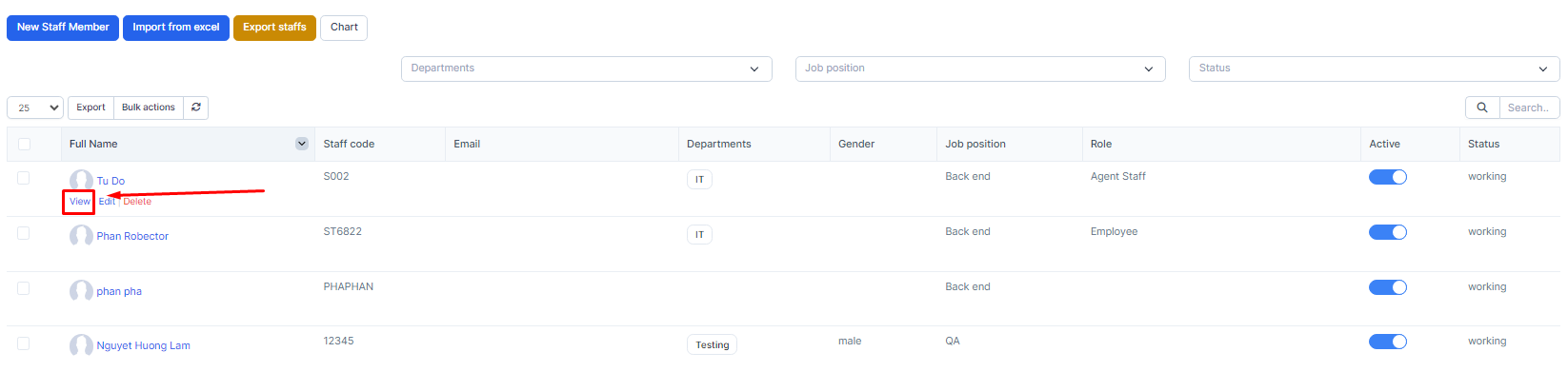The image size is (1568, 372).
Task: Click the New Staff Member button
Action: 63,28
